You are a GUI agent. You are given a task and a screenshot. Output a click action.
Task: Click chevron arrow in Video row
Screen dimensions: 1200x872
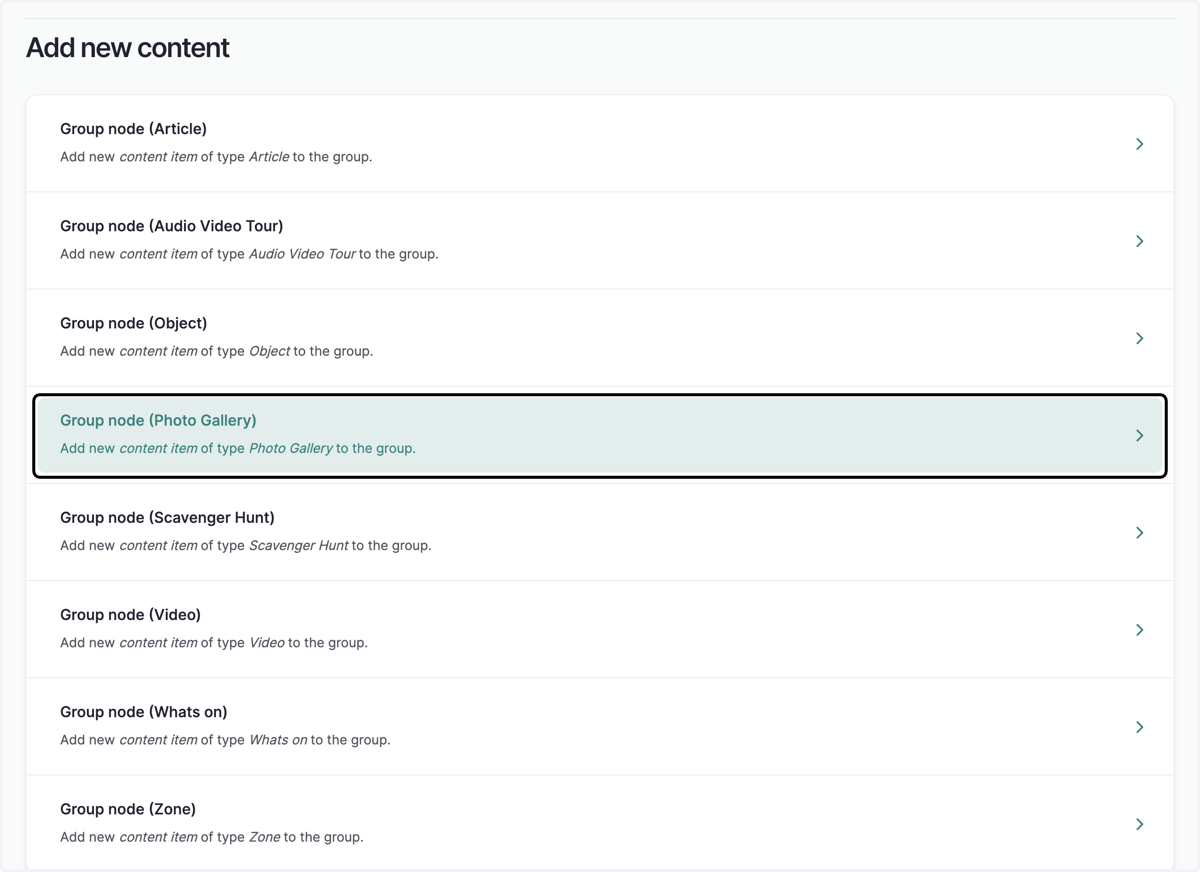pyautogui.click(x=1139, y=629)
